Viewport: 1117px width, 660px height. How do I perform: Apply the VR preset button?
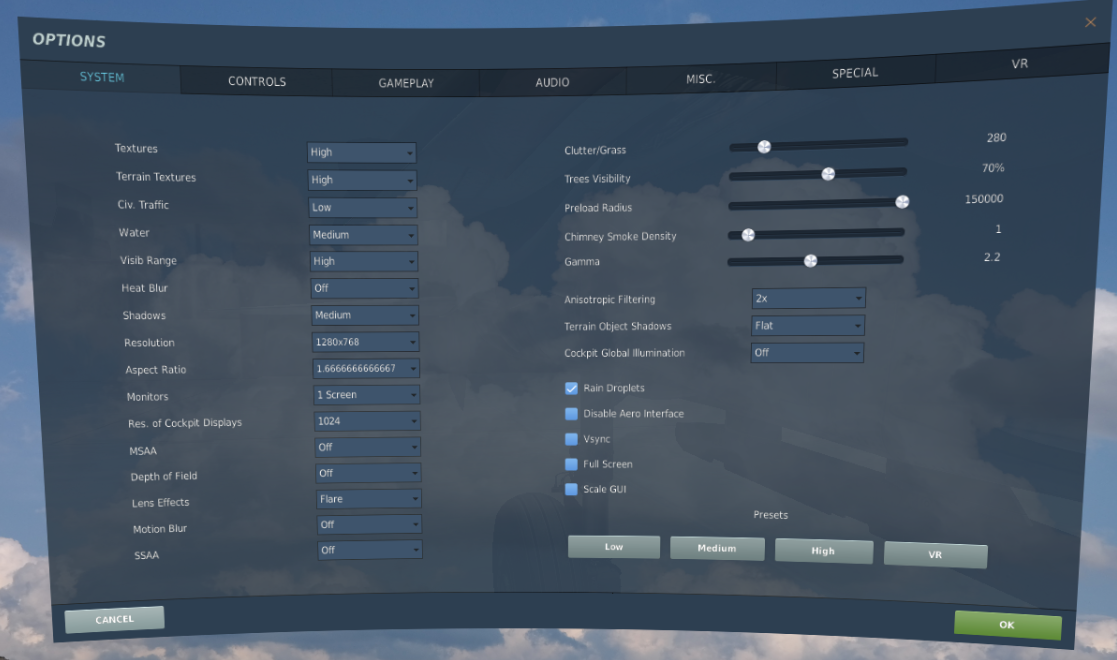pyautogui.click(x=935, y=555)
